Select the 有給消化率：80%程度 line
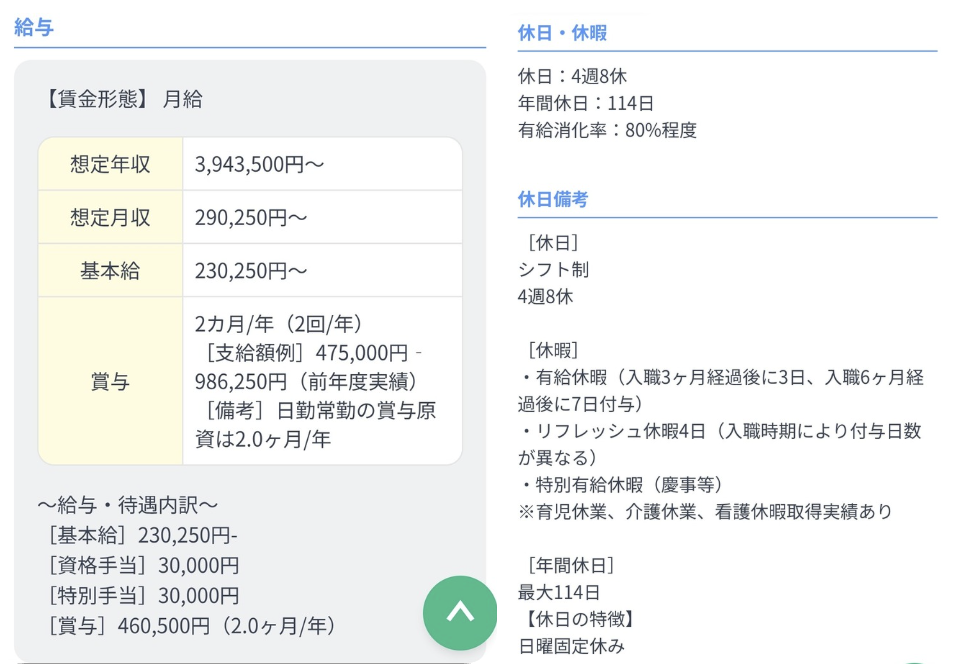Viewport: 958px width, 670px height. [x=607, y=129]
